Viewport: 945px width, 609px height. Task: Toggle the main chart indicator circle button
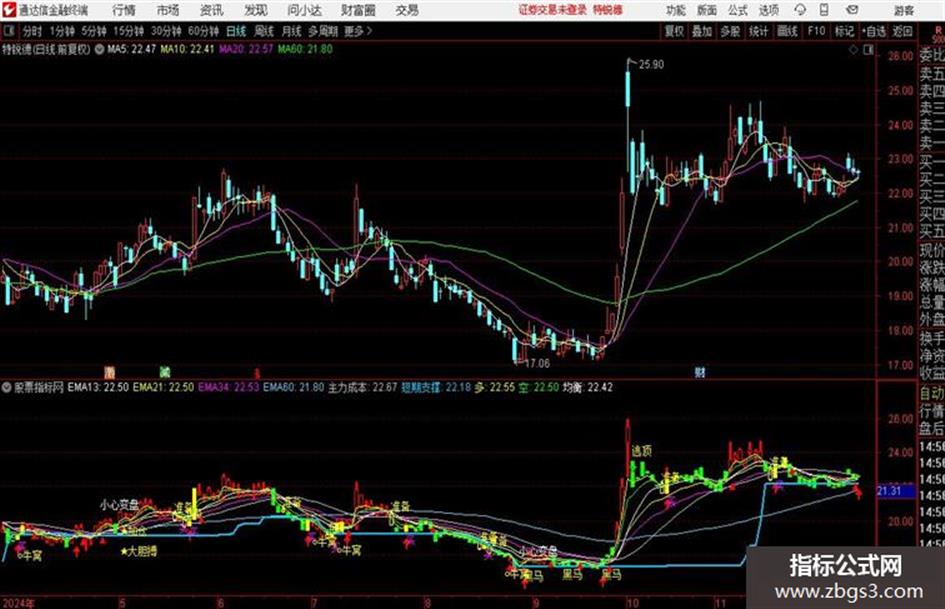[x=99, y=49]
